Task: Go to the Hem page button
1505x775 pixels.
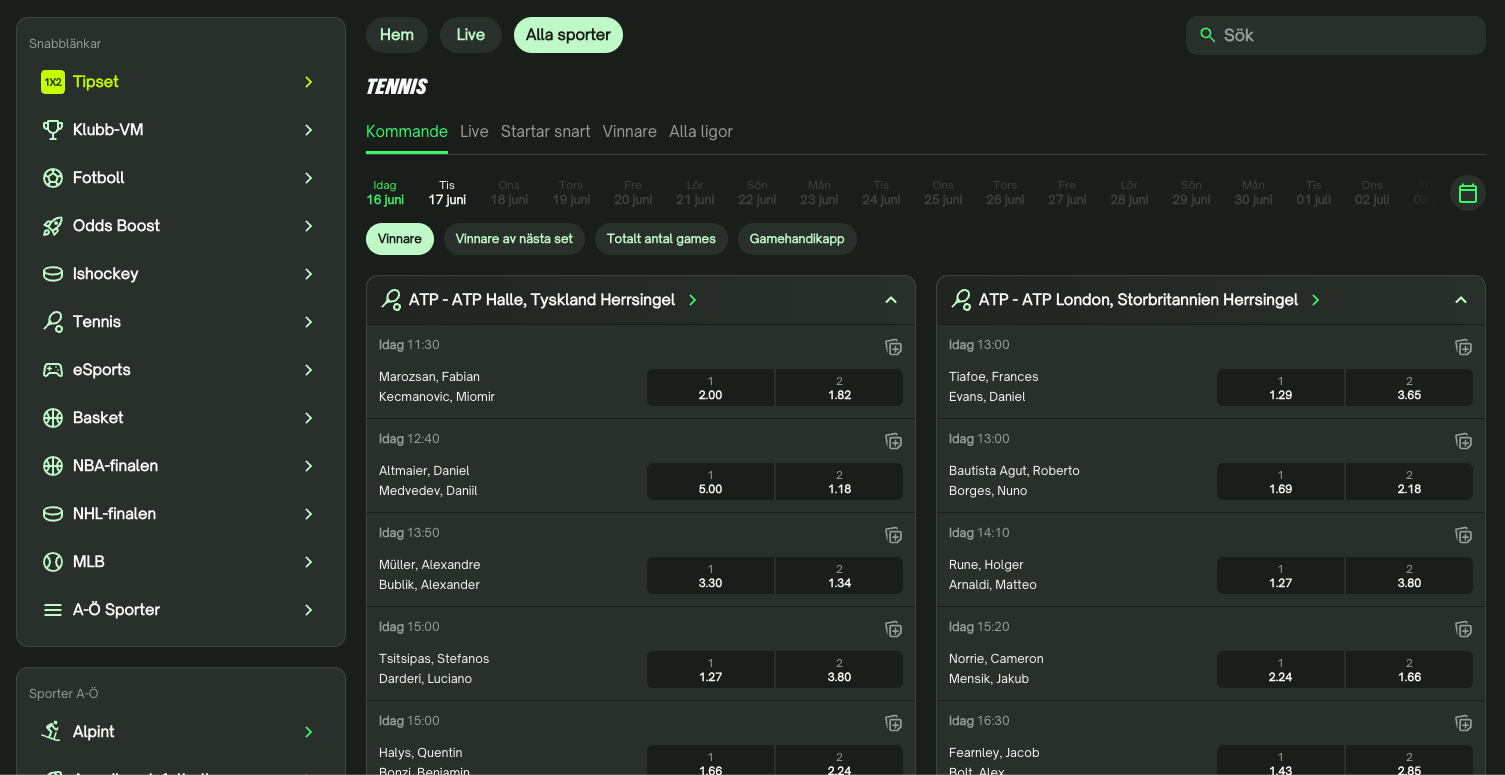Action: tap(396, 35)
